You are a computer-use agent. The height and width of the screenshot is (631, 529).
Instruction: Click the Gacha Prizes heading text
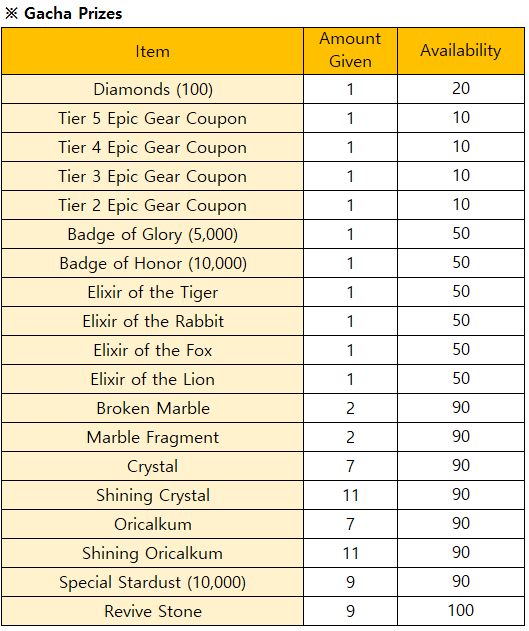click(x=73, y=14)
